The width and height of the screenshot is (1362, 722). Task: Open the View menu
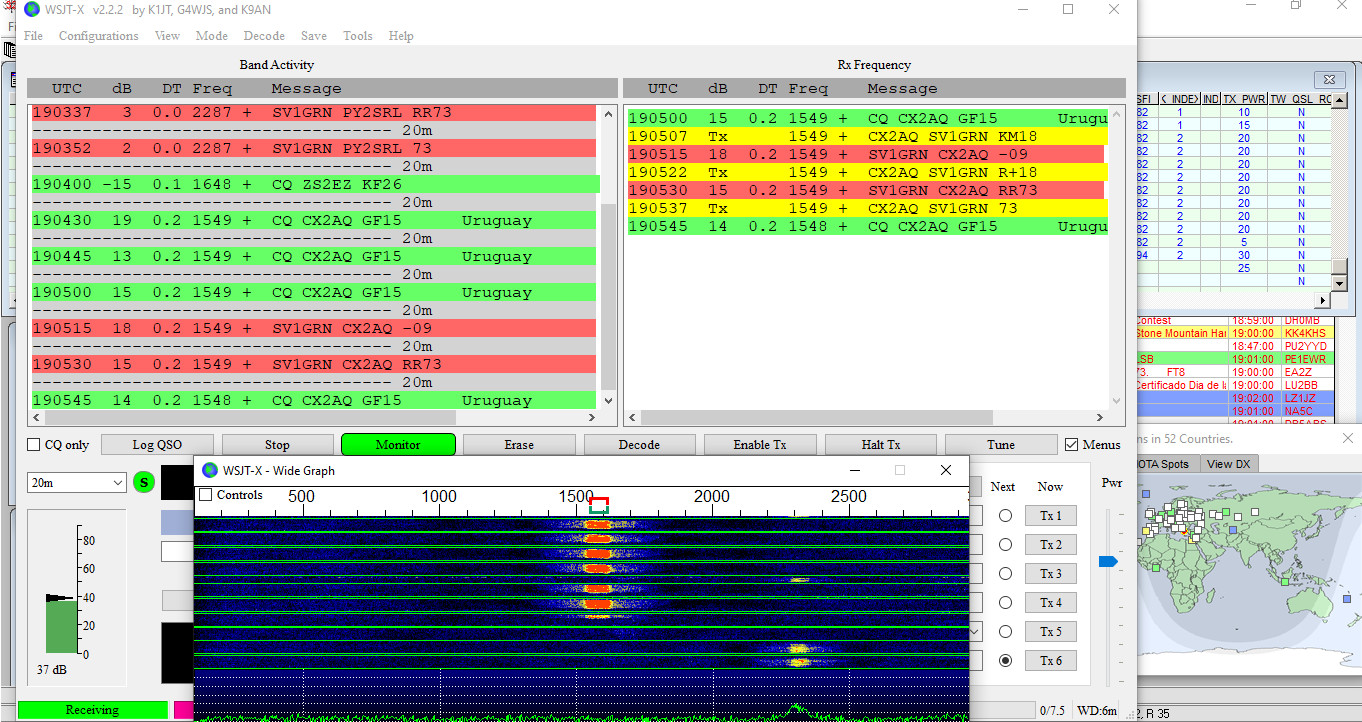click(167, 36)
